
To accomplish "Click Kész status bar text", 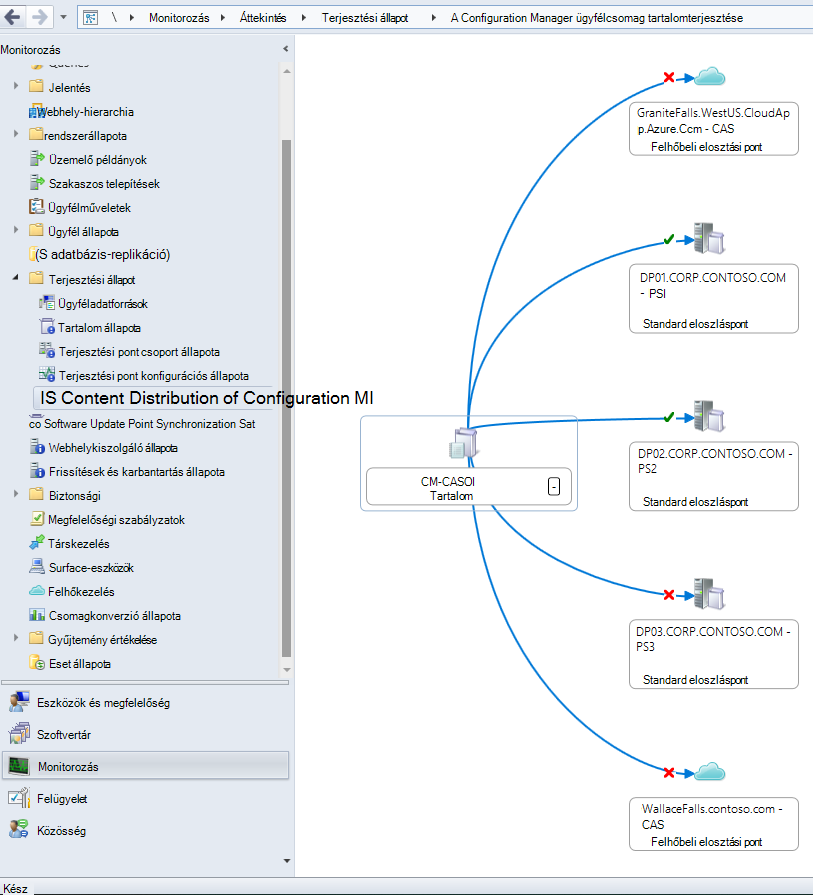I will tap(15, 888).
